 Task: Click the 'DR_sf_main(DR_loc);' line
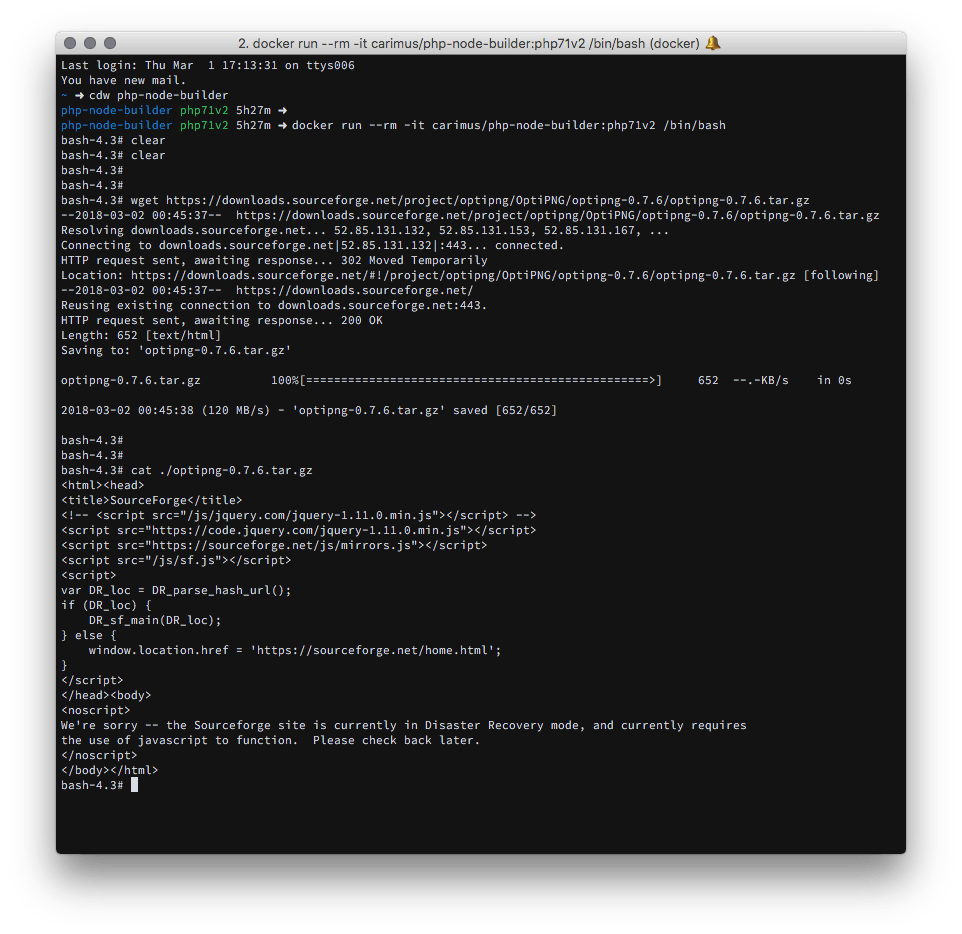pos(155,620)
